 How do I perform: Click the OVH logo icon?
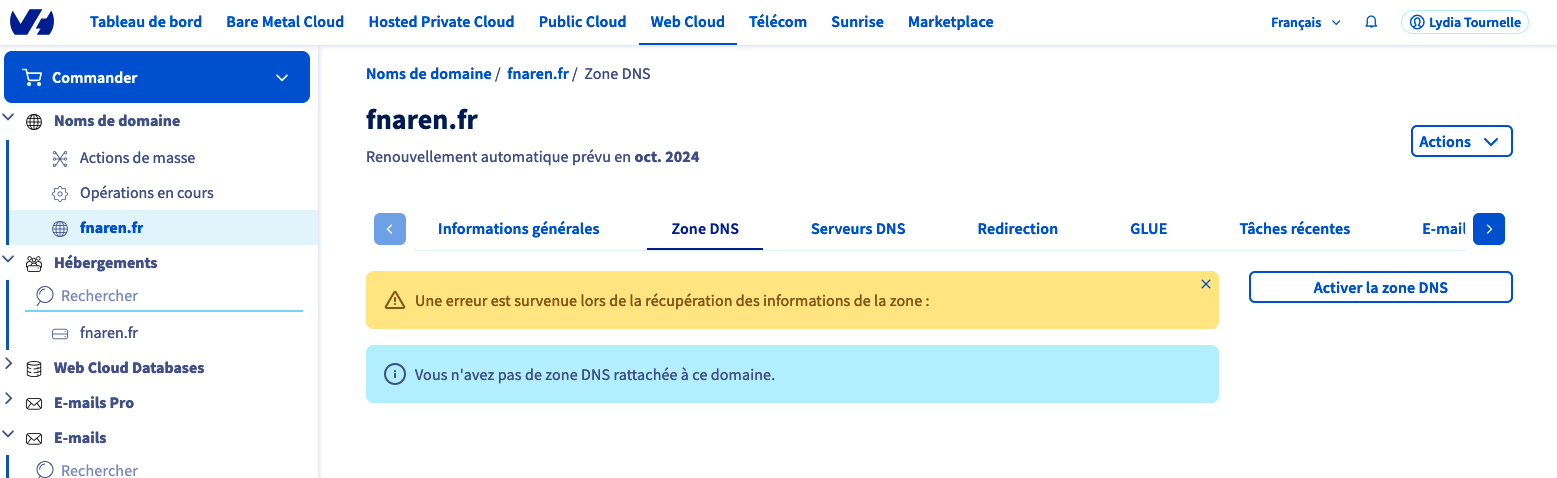coord(31,22)
